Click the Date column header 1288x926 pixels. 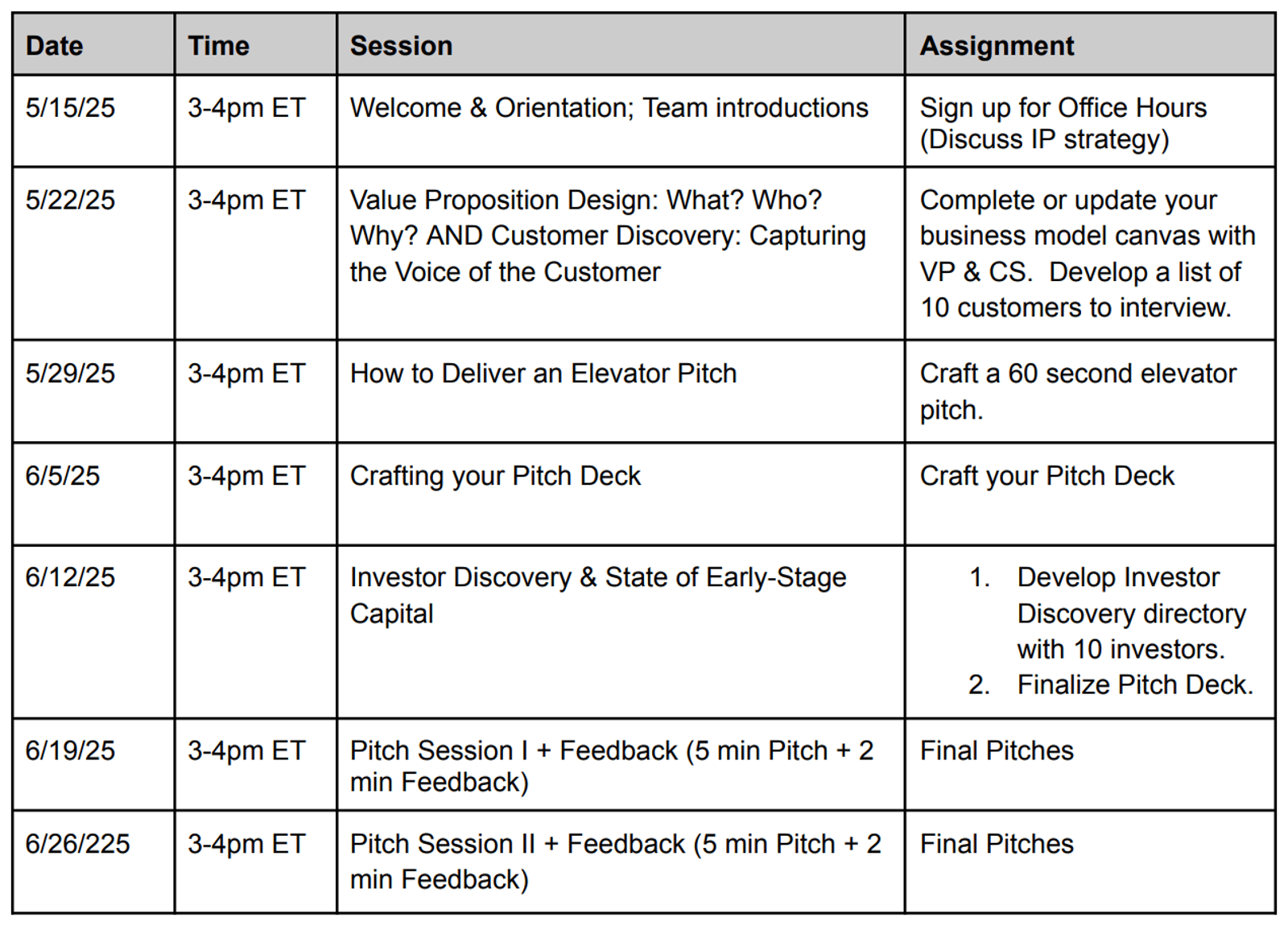coord(93,45)
